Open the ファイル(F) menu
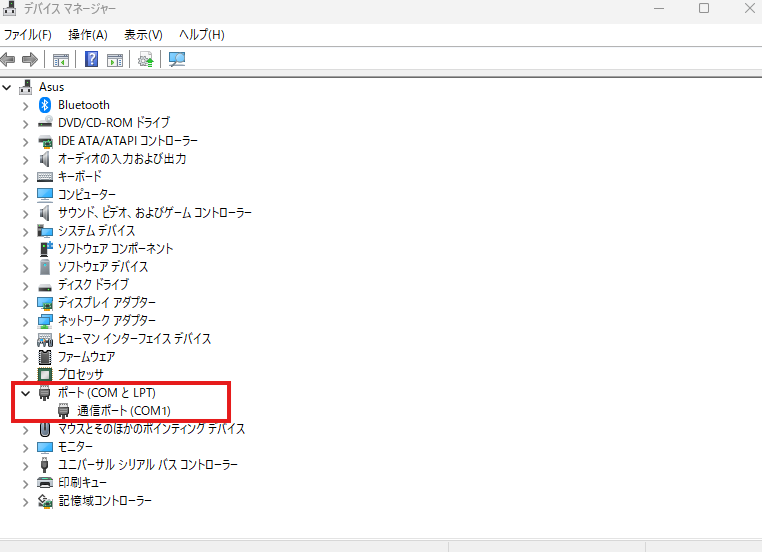The height and width of the screenshot is (552, 762). (x=28, y=35)
